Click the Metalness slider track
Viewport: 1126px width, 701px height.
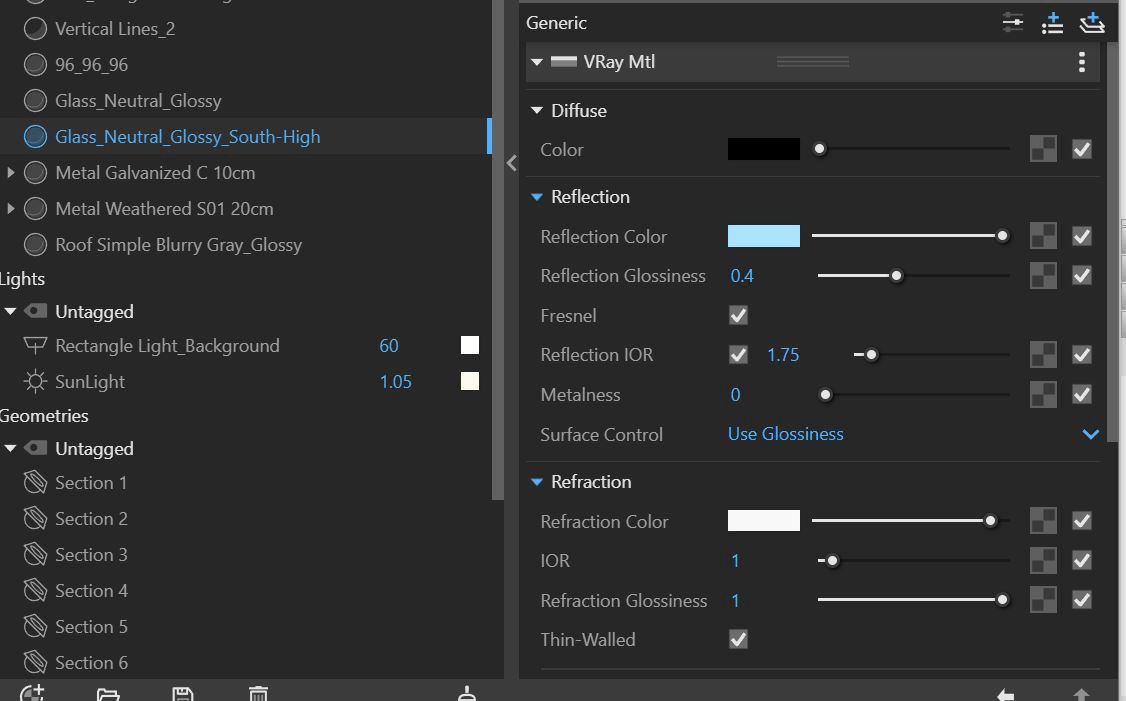tap(913, 394)
